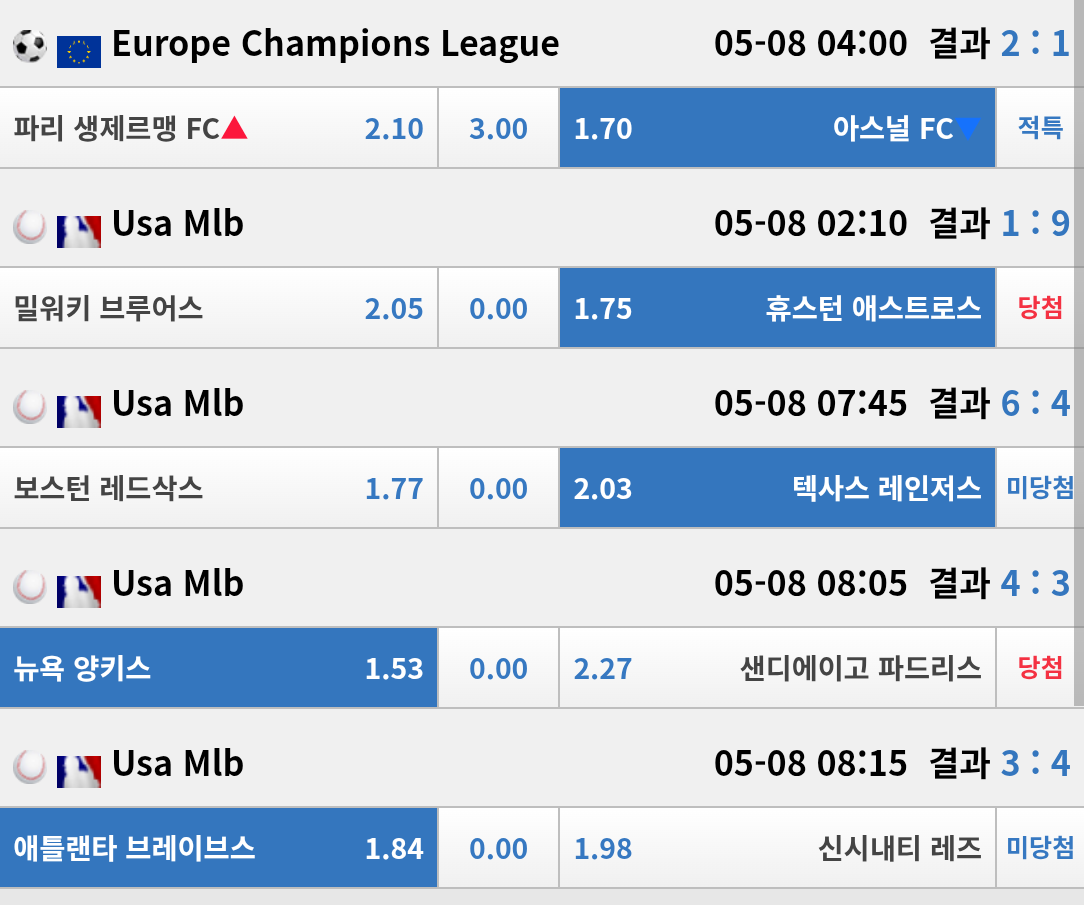Select 애틀랜타 브레이브스 at odds 1.84
Viewport: 1084px width, 905px height.
point(218,848)
